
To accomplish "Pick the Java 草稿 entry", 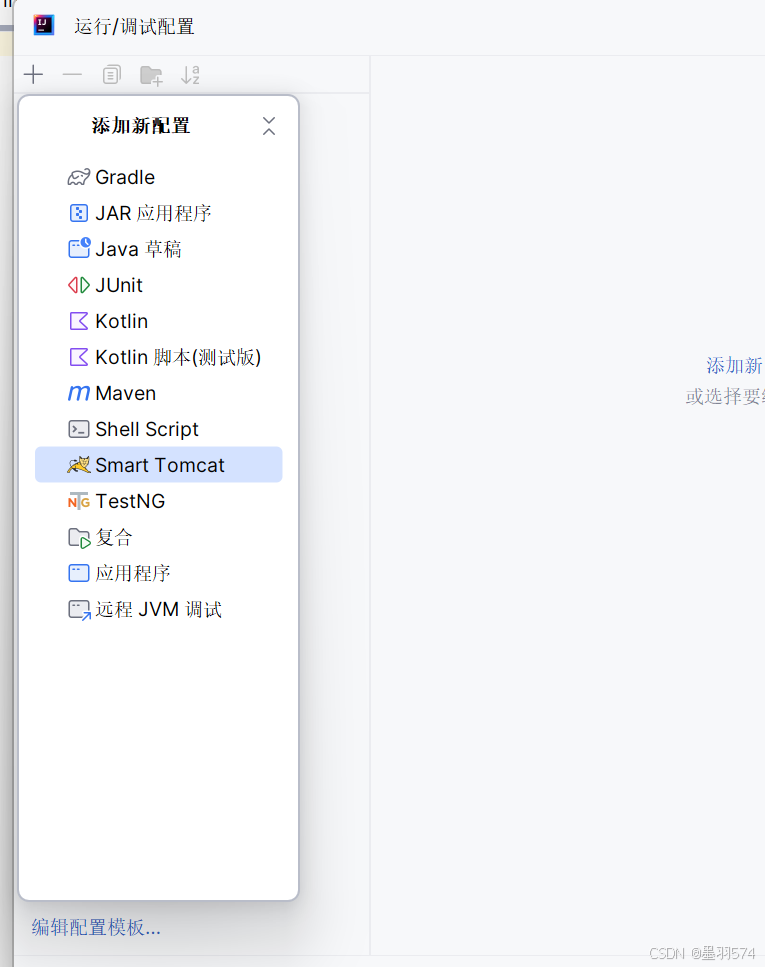I will click(159, 249).
